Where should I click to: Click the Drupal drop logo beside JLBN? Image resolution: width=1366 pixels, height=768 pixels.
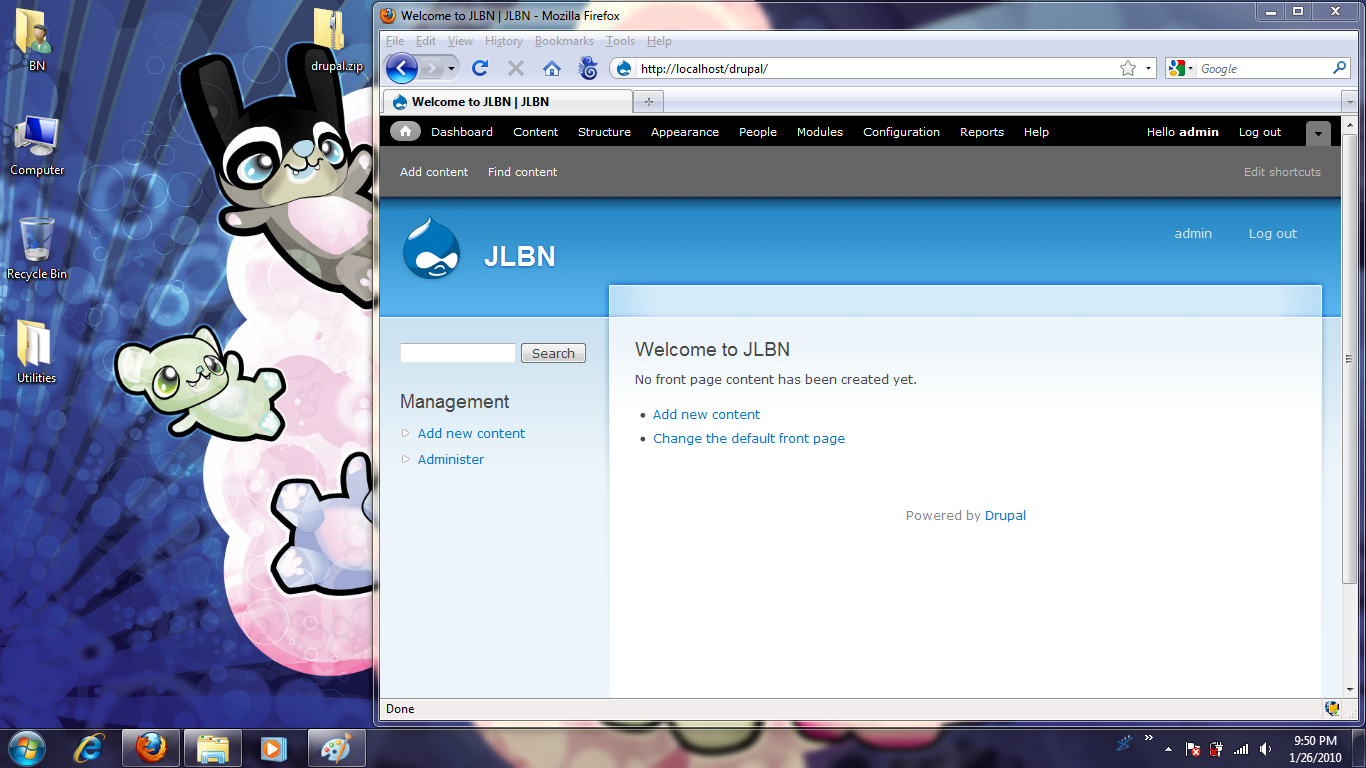click(432, 249)
